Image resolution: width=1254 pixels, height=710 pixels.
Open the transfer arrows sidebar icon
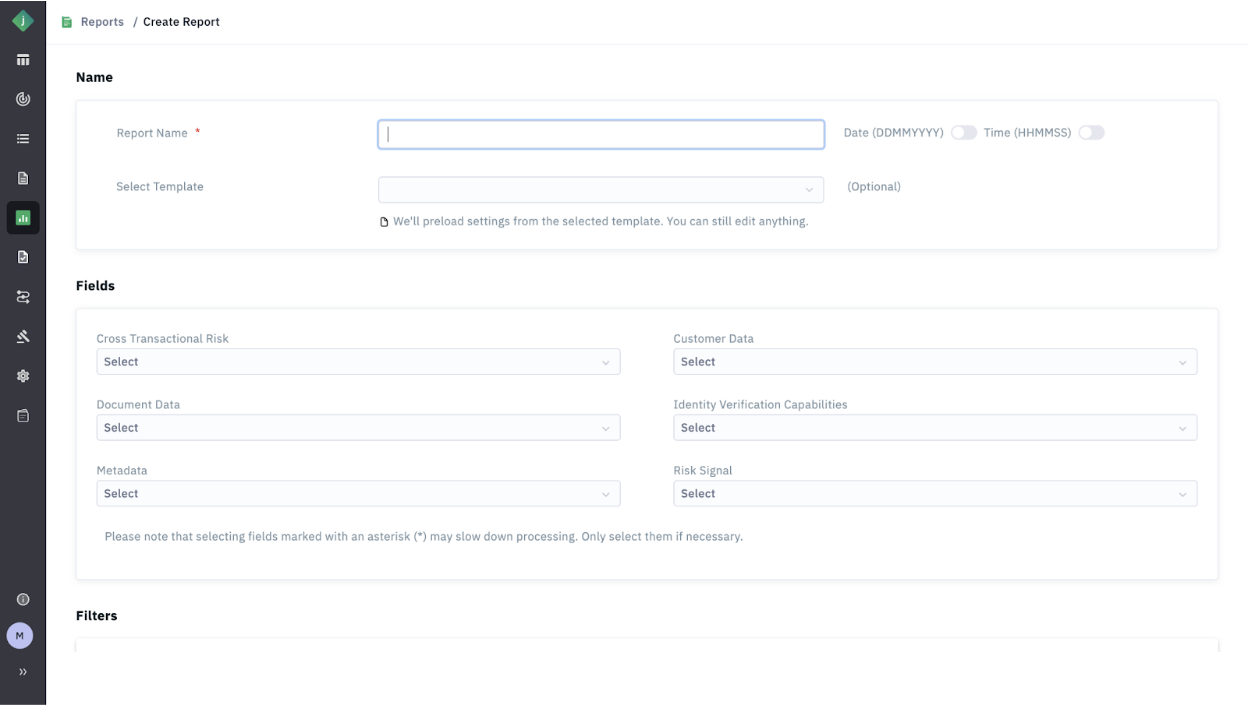[x=22, y=297]
